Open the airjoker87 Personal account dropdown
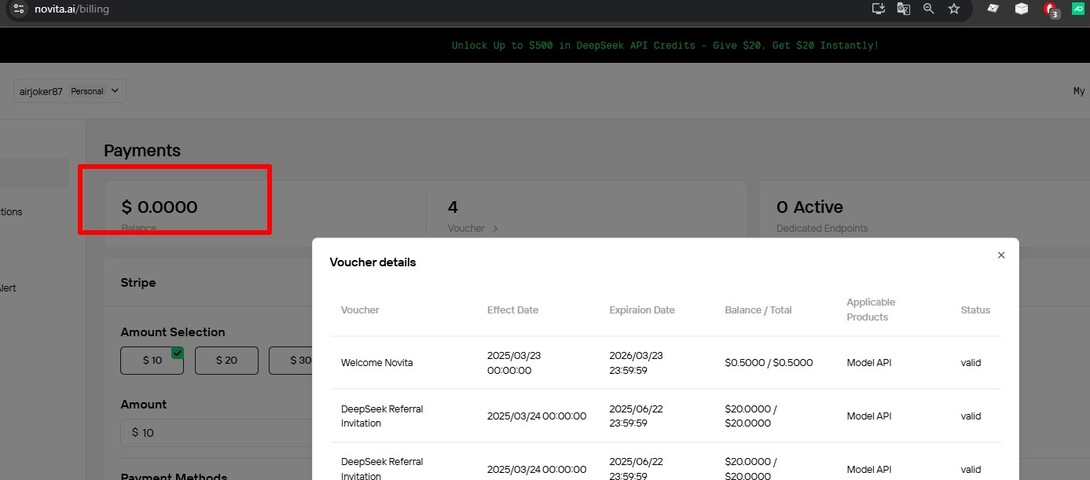1090x480 pixels. coord(70,91)
